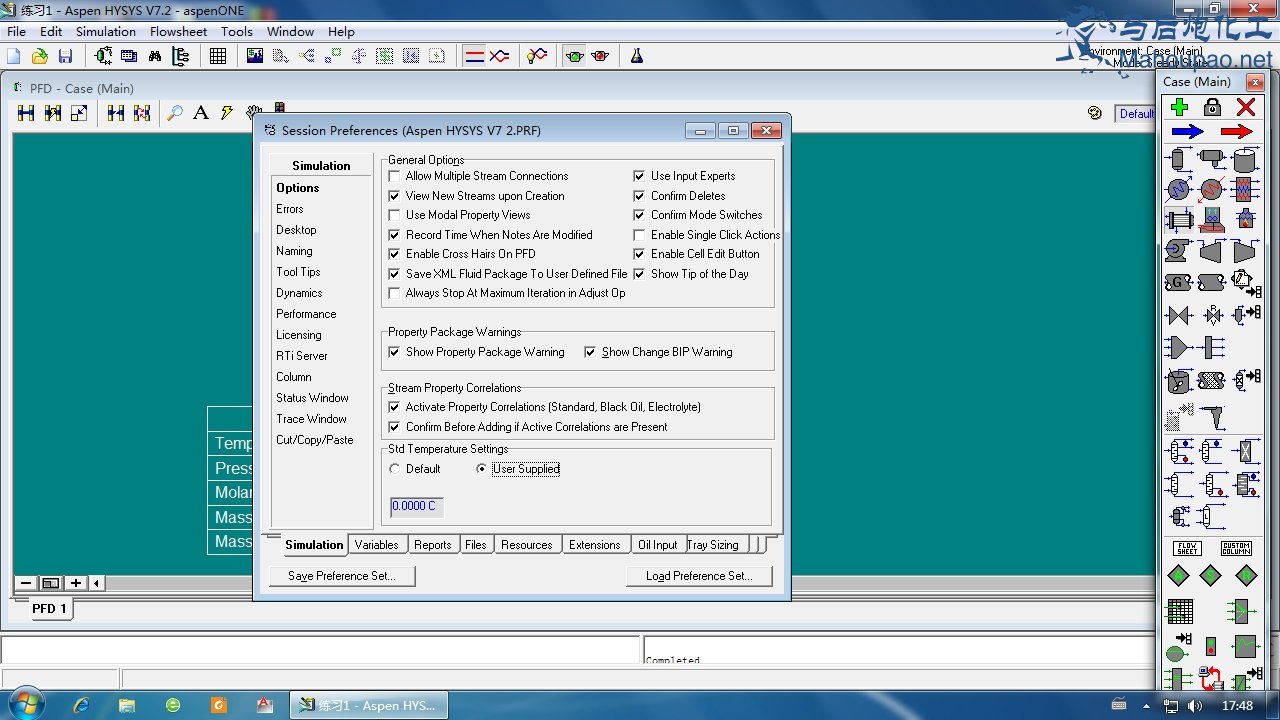Click the lightning bolt icon in the PFD toolbar
Image resolution: width=1280 pixels, height=720 pixels.
coord(227,113)
